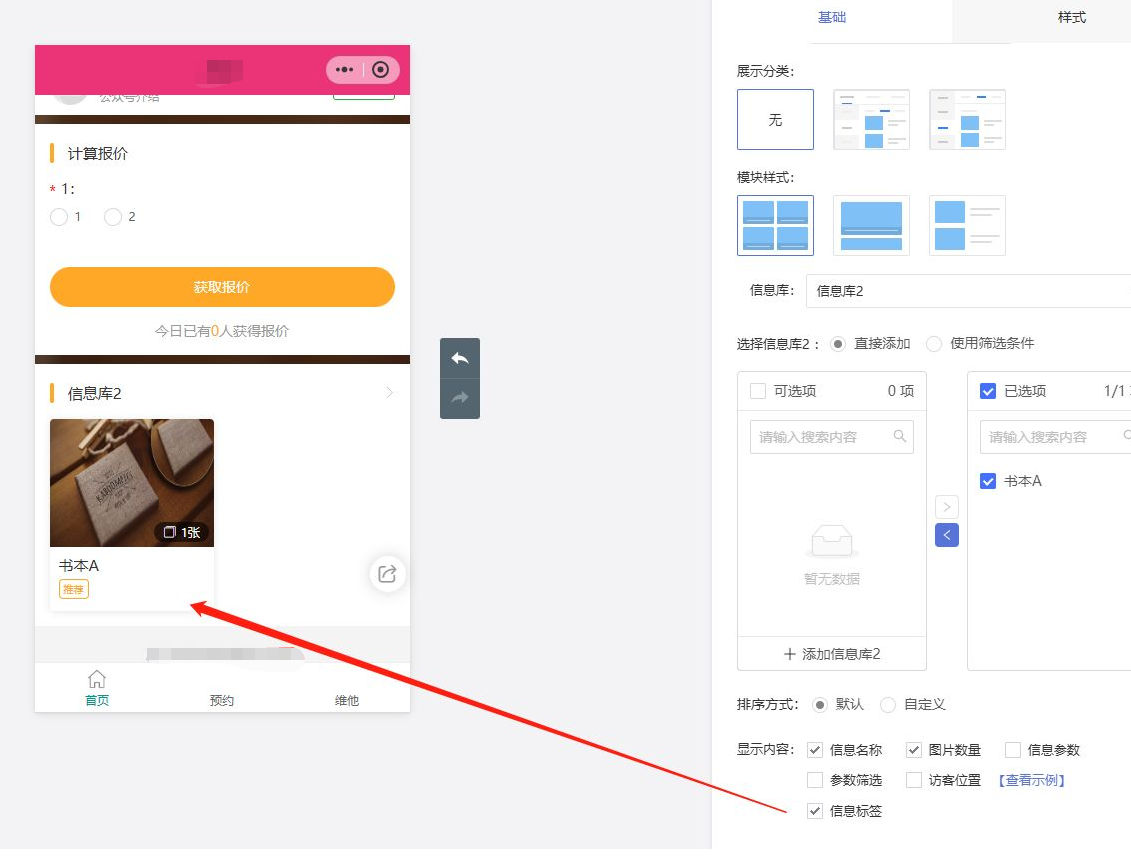Image resolution: width=1131 pixels, height=856 pixels.
Task: Click the 计算报价 section heading
Action: 97,154
